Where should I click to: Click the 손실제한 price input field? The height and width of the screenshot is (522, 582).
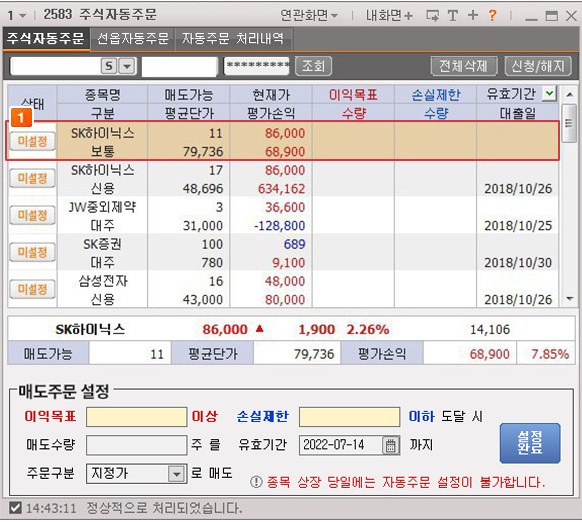pos(350,417)
